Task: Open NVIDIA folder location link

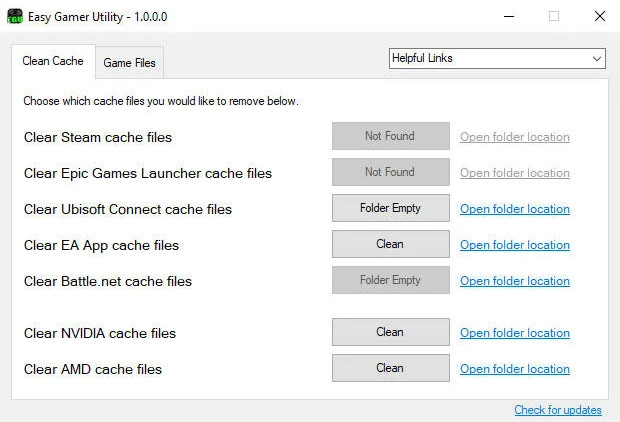Action: pyautogui.click(x=515, y=333)
